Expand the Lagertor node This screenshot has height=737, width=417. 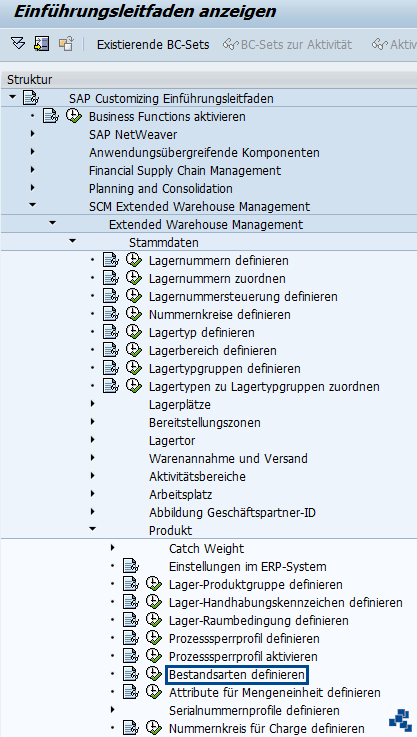(x=93, y=440)
